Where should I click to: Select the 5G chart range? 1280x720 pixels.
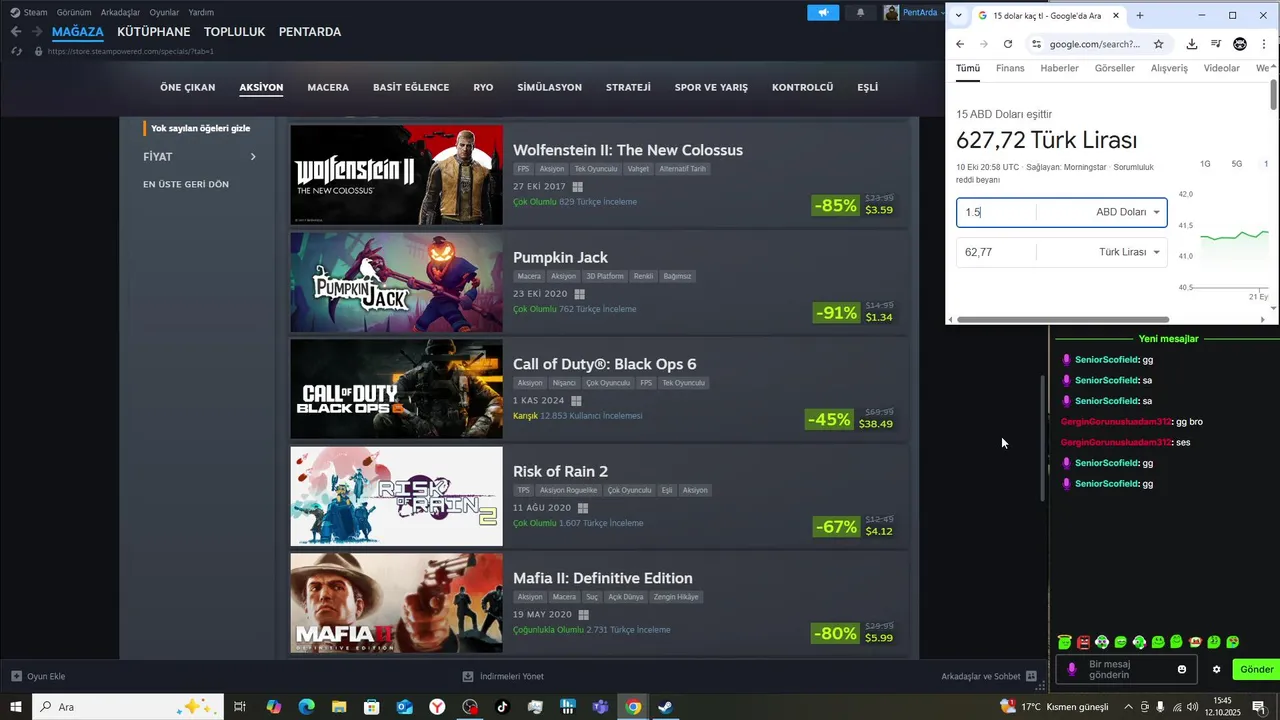[x=1237, y=164]
